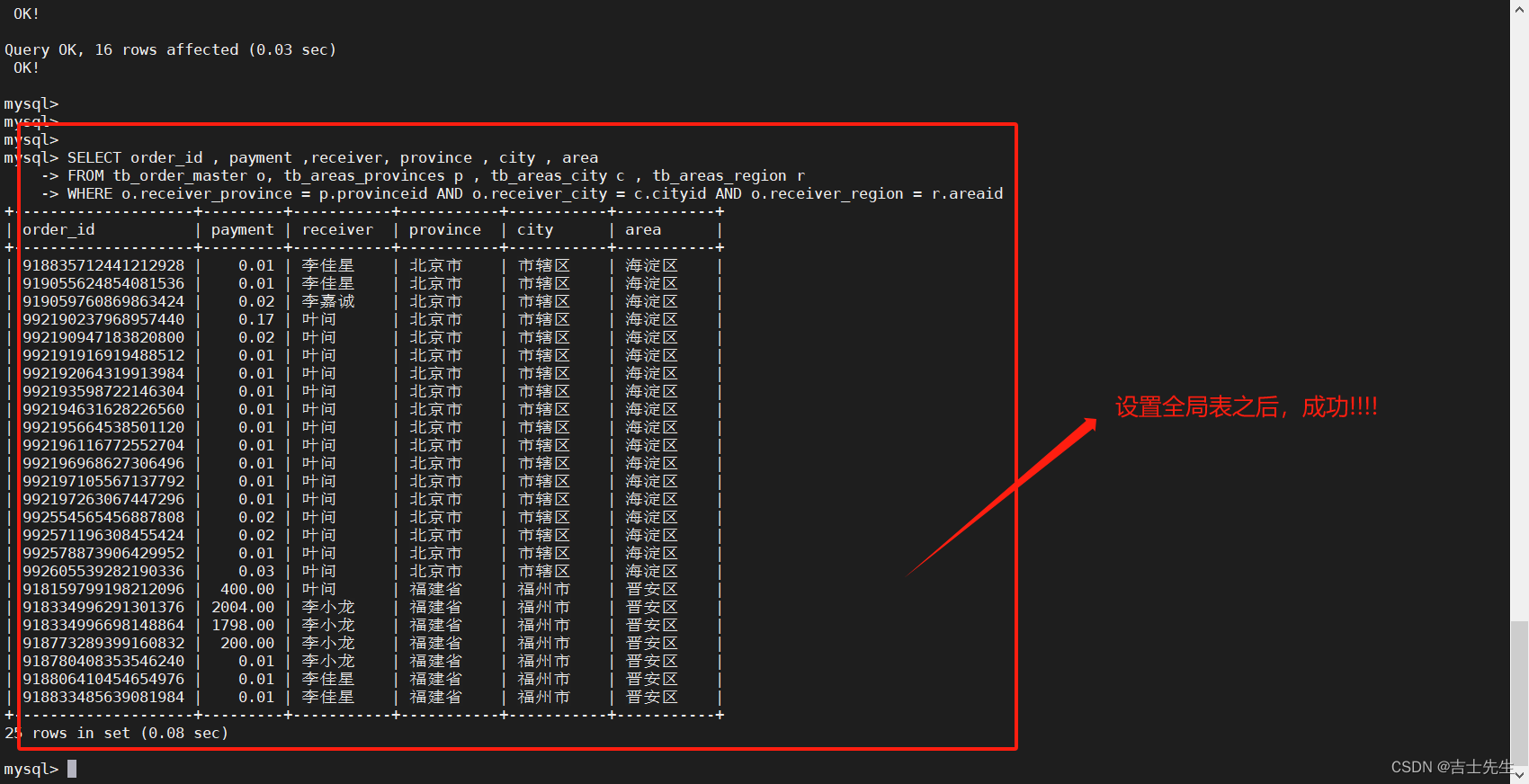Click order id 918159799198212096
This screenshot has width=1529, height=784.
pyautogui.click(x=103, y=589)
